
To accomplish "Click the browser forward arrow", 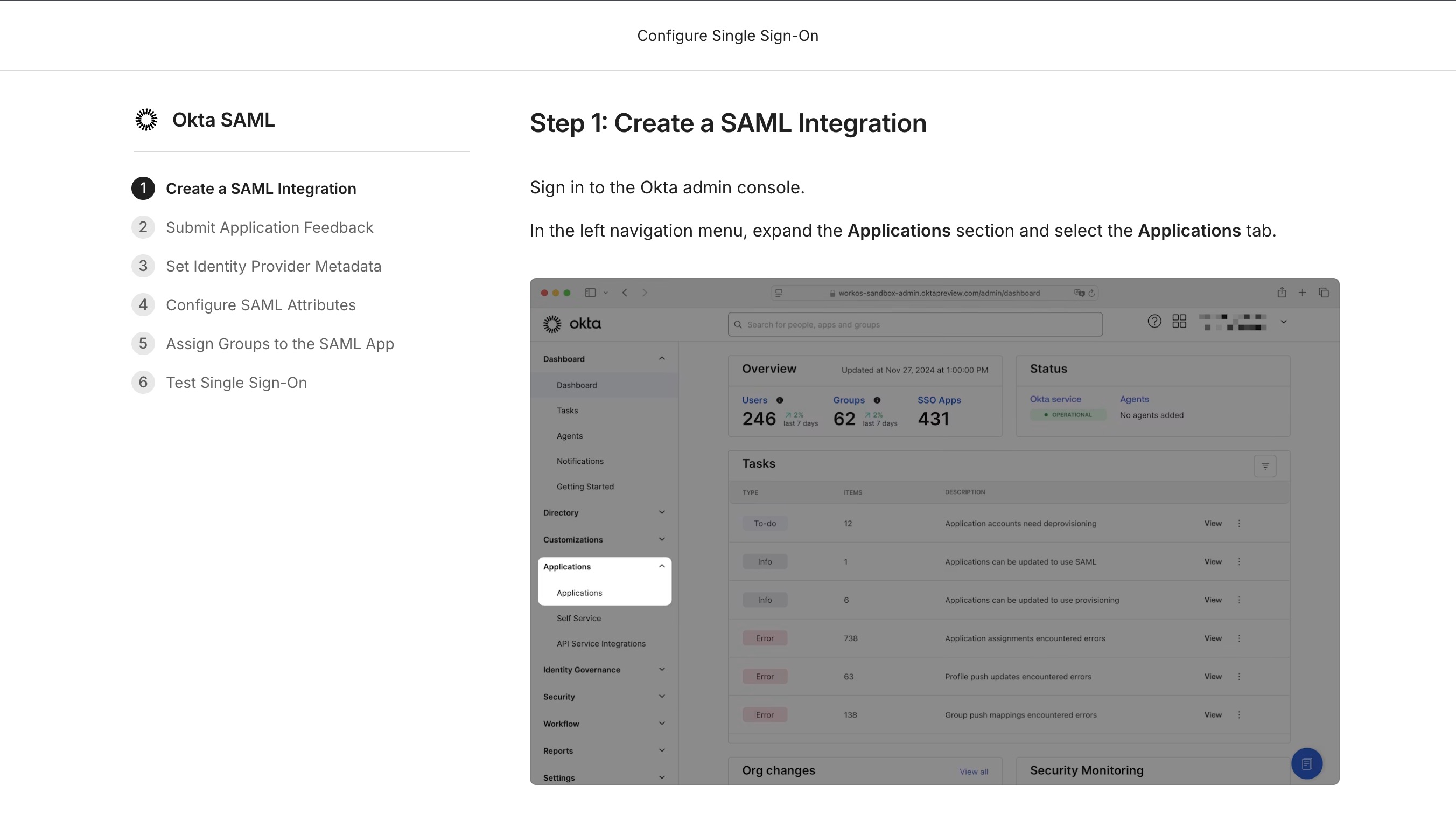I will coord(645,293).
